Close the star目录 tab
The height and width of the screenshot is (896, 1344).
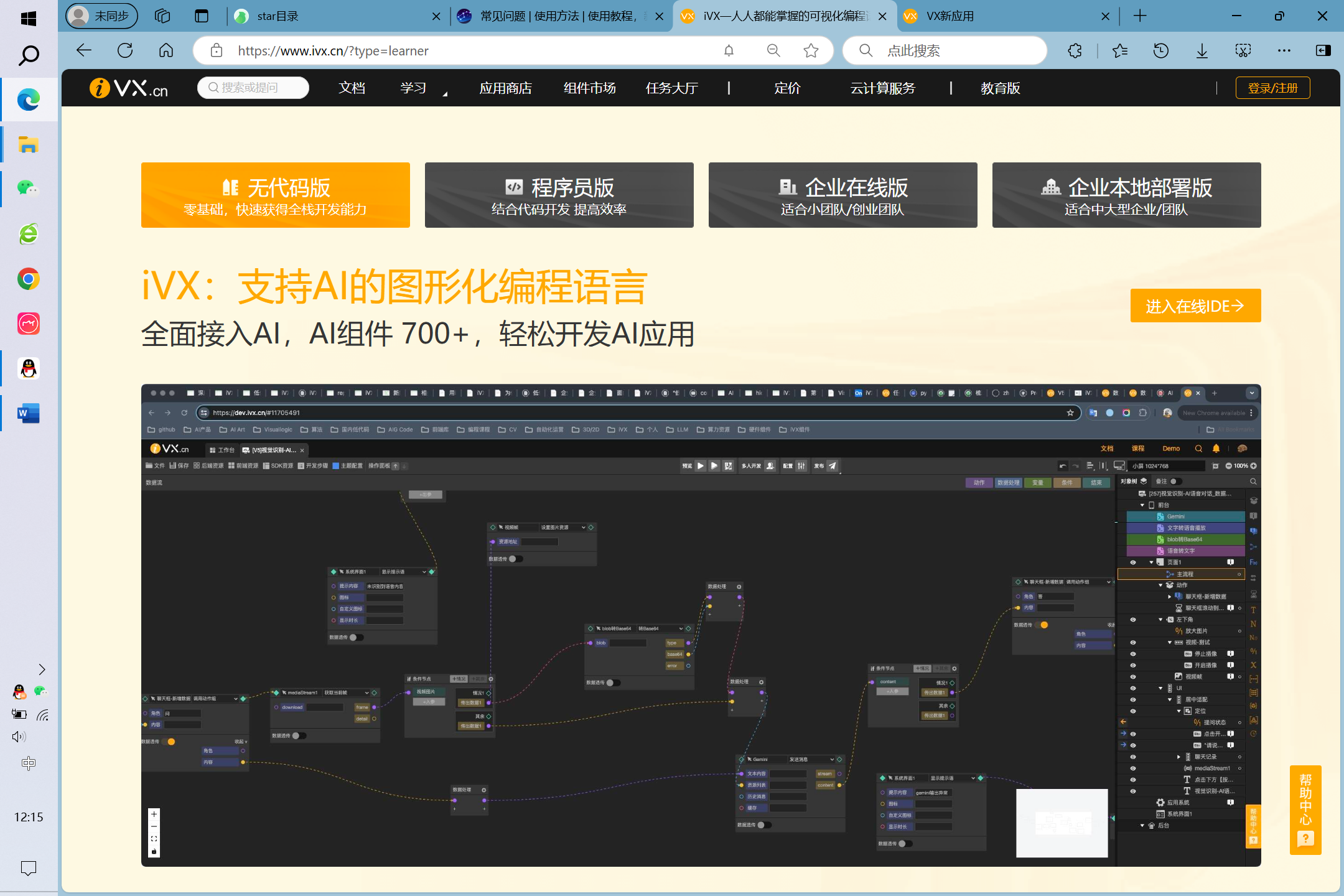tap(436, 16)
